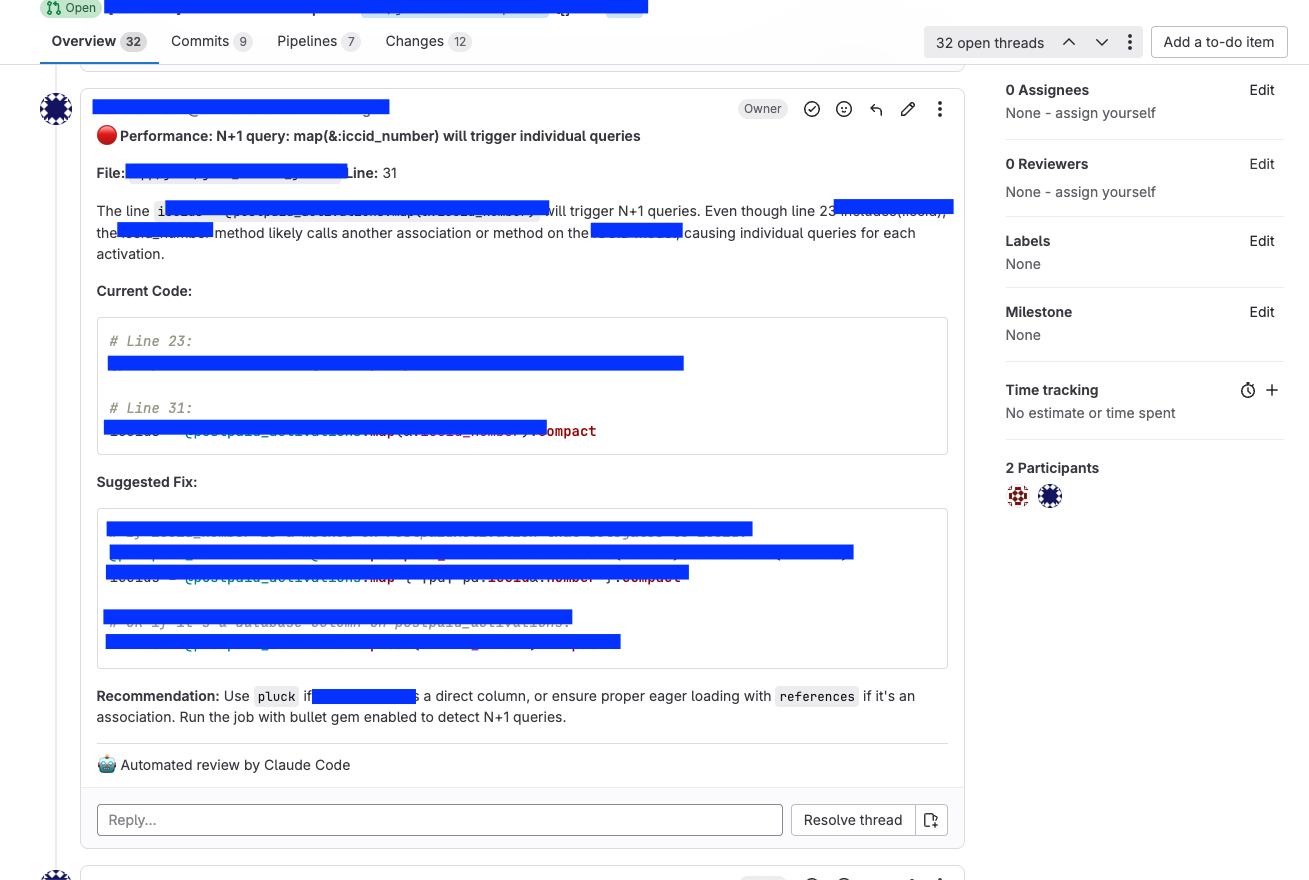
Task: Edit Assignees in sidebar
Action: [x=1262, y=90]
